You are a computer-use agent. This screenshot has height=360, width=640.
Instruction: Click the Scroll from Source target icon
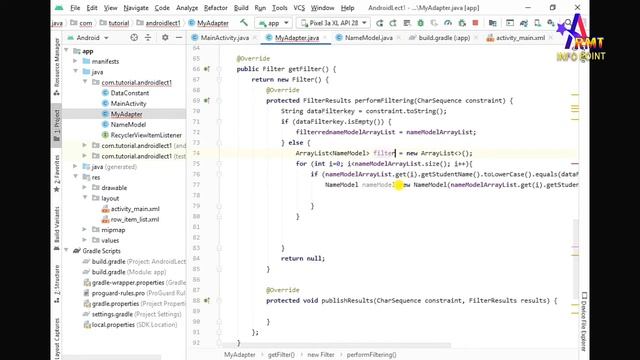click(134, 38)
